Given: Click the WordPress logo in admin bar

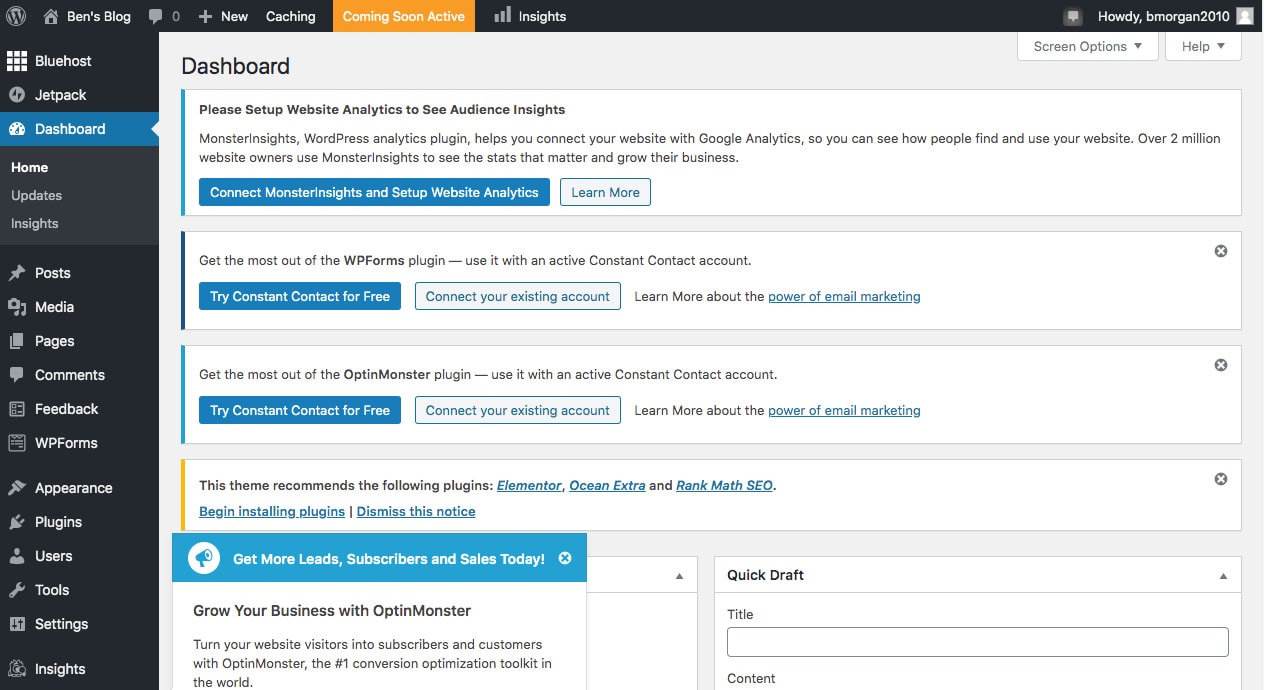Looking at the screenshot, I should tap(16, 16).
